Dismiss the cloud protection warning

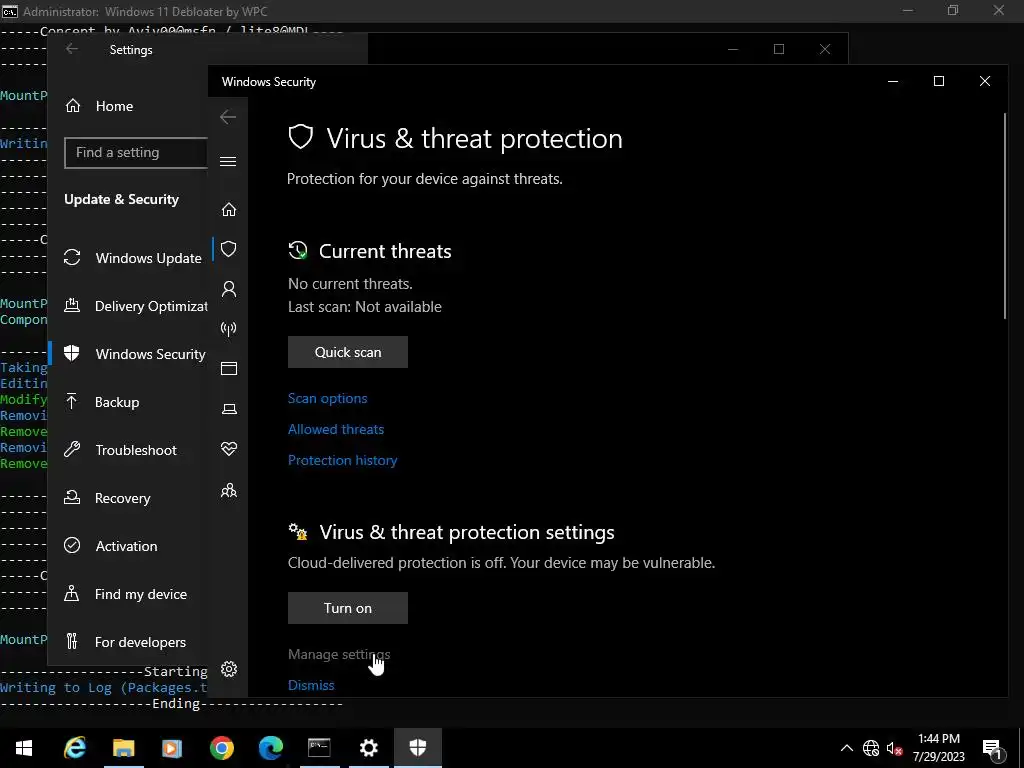pyautogui.click(x=311, y=685)
